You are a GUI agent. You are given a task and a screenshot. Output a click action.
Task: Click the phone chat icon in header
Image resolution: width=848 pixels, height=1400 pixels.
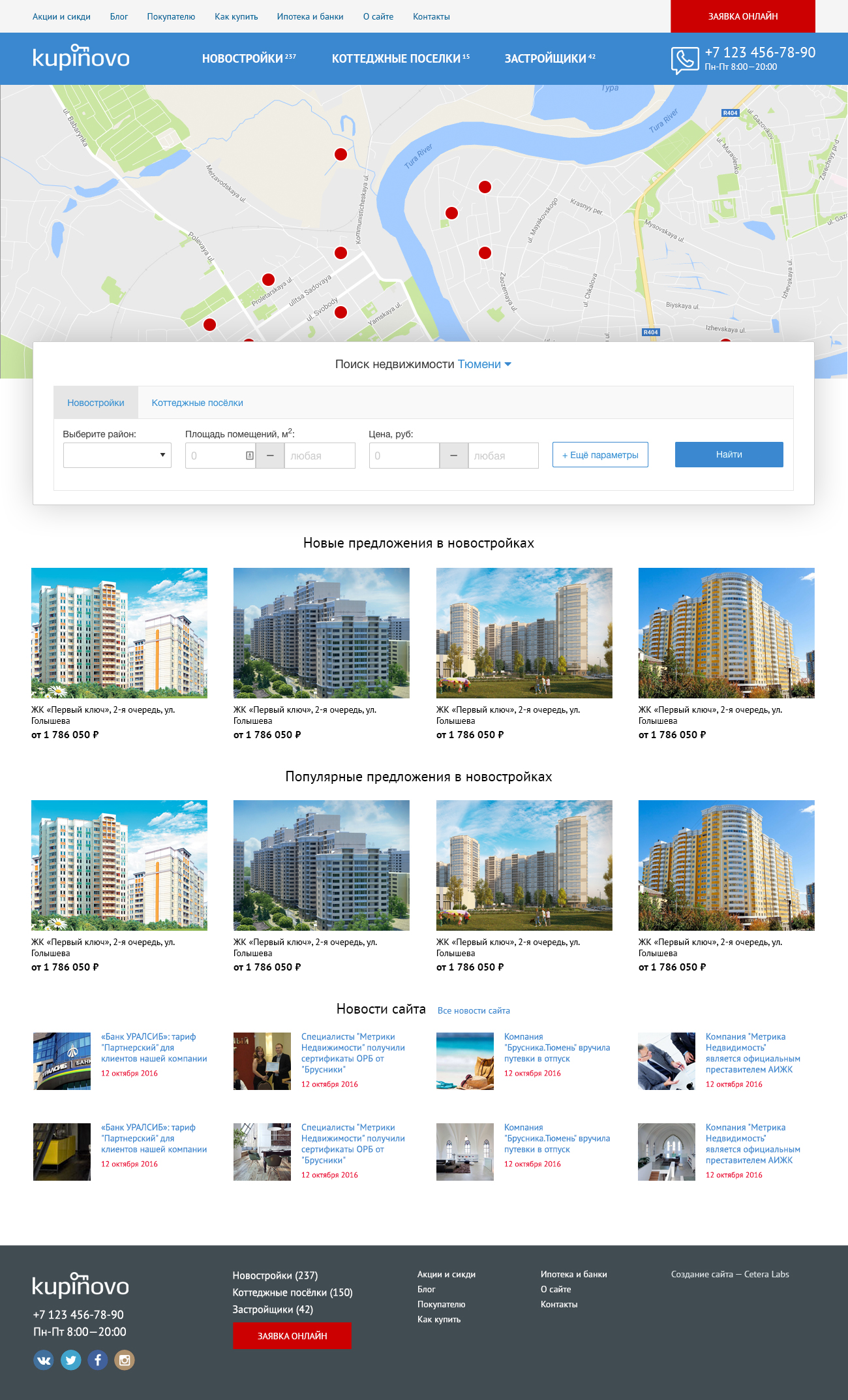pos(684,61)
